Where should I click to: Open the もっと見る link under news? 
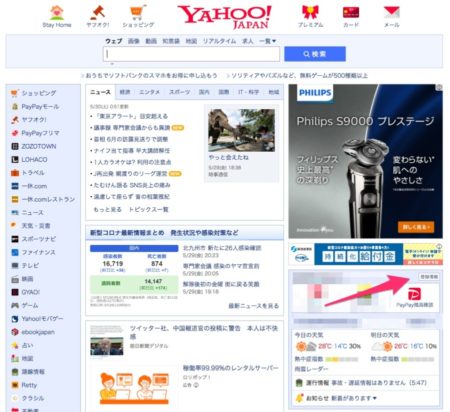pyautogui.click(x=107, y=209)
